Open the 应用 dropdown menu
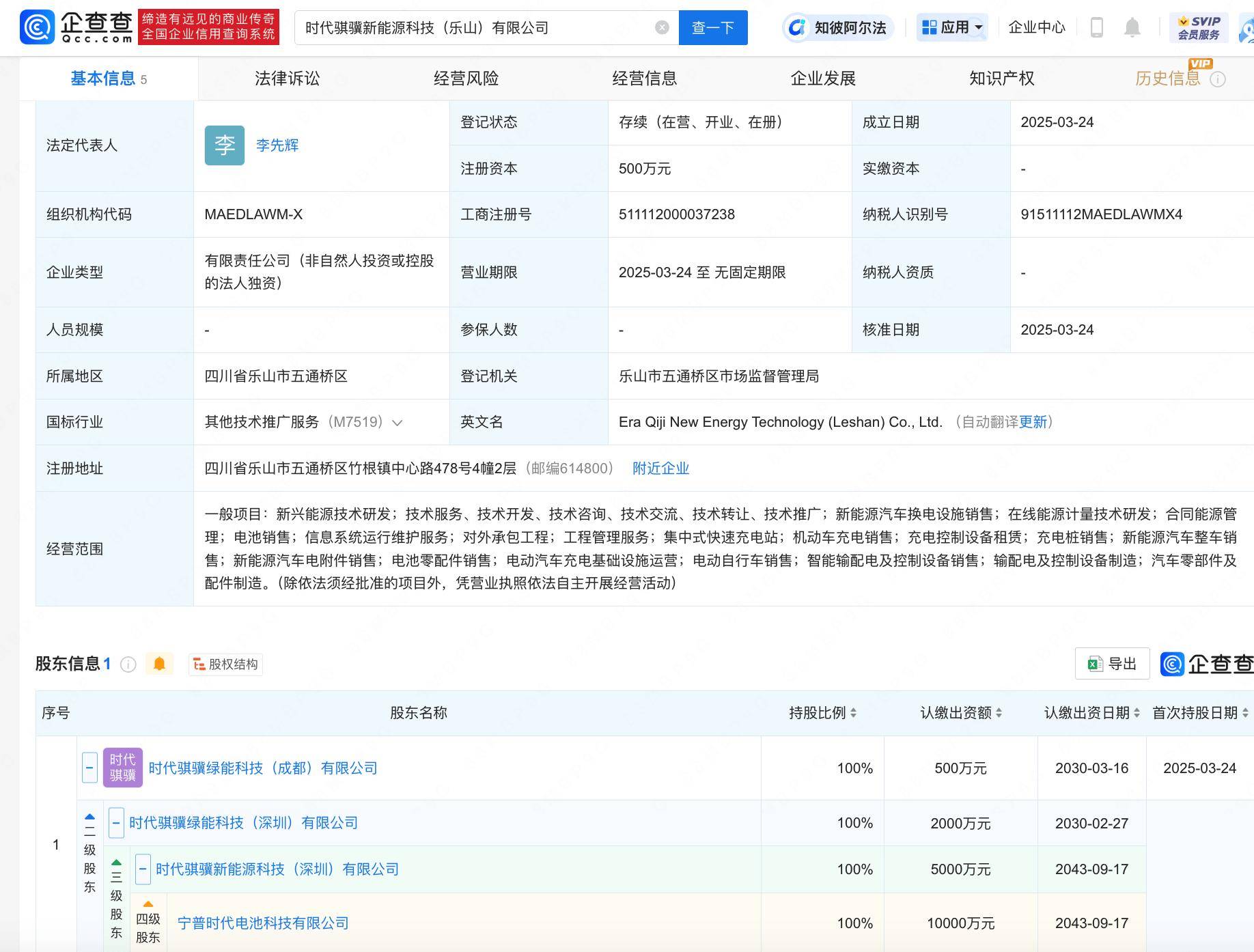 click(952, 27)
